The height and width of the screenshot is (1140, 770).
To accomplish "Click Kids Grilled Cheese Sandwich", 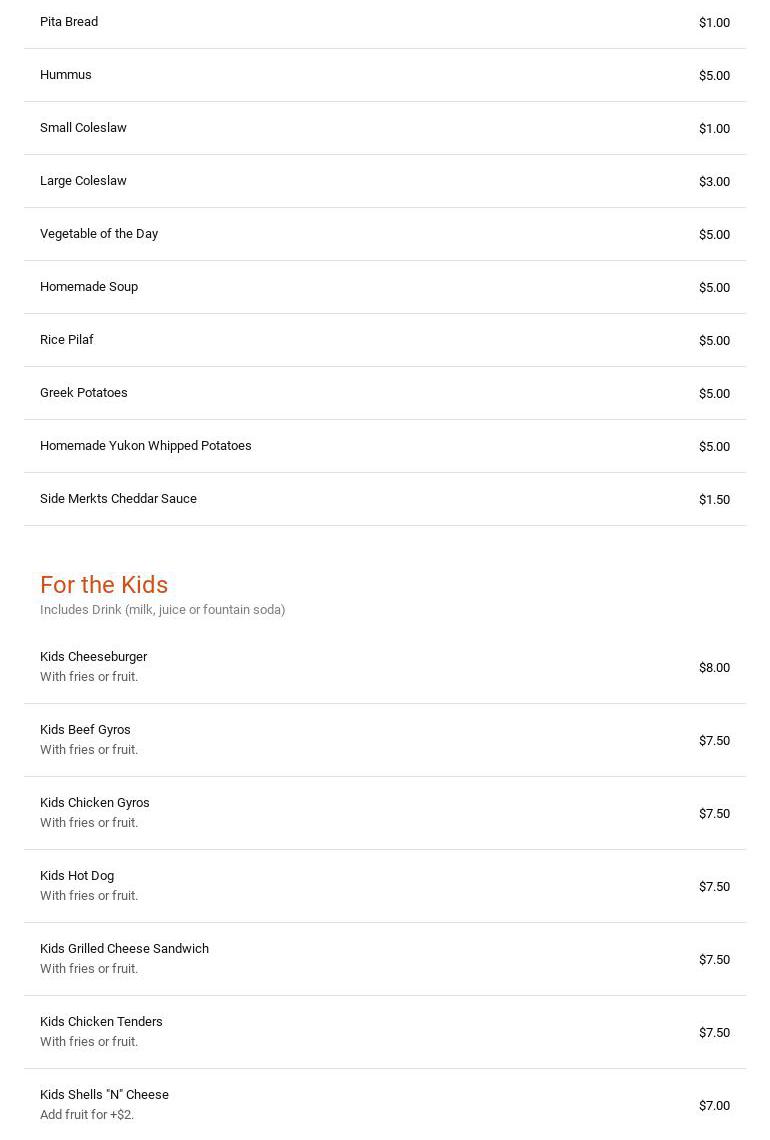I will tap(124, 949).
